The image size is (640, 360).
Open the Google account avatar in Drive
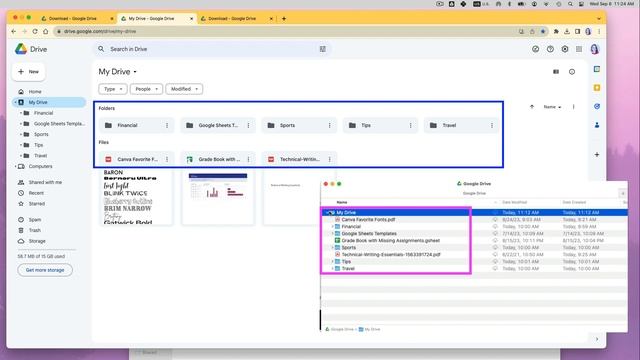pos(594,49)
